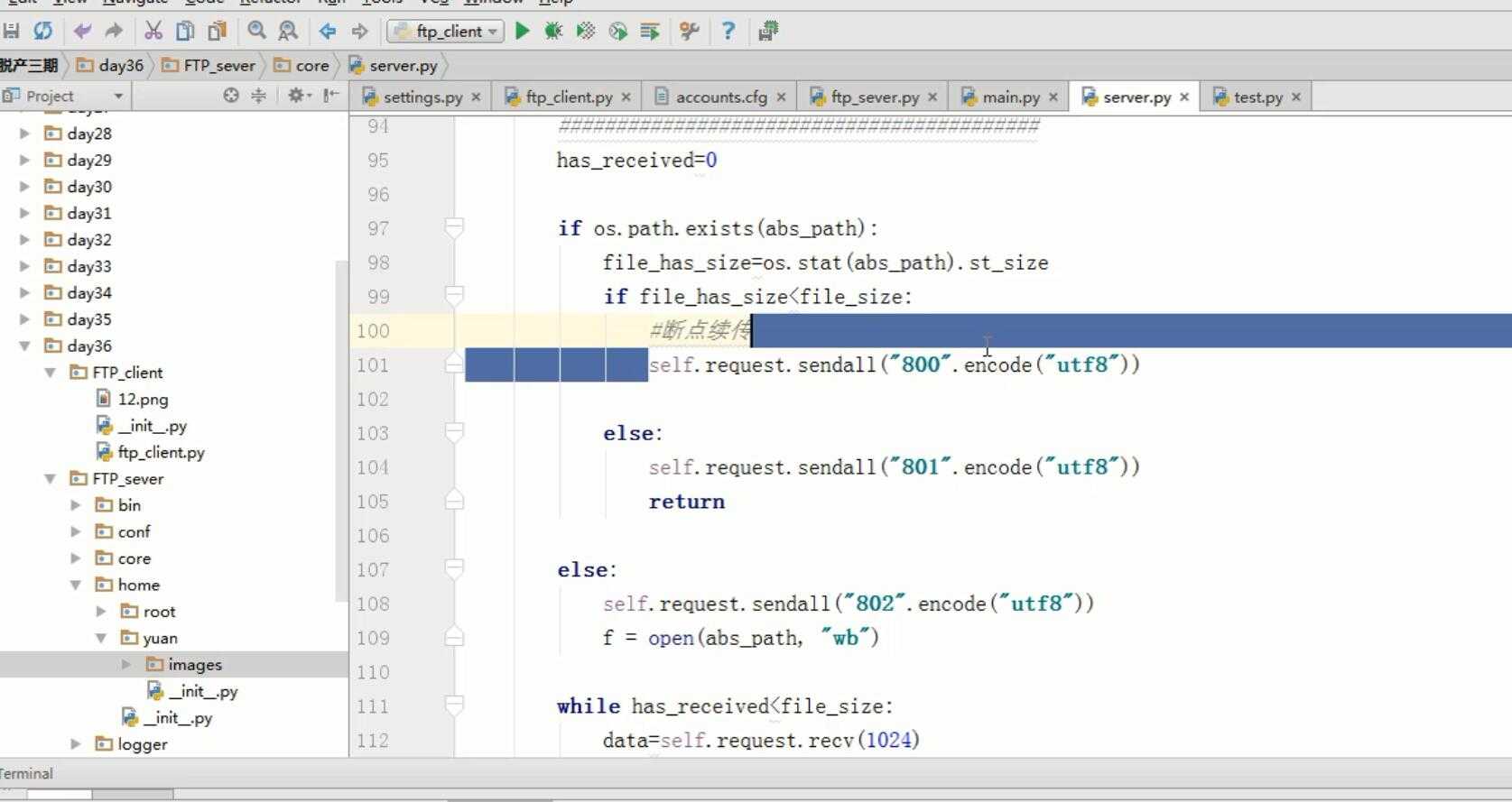Copy using the Copy toolbar icon
This screenshot has width=1512, height=802.
(x=185, y=32)
